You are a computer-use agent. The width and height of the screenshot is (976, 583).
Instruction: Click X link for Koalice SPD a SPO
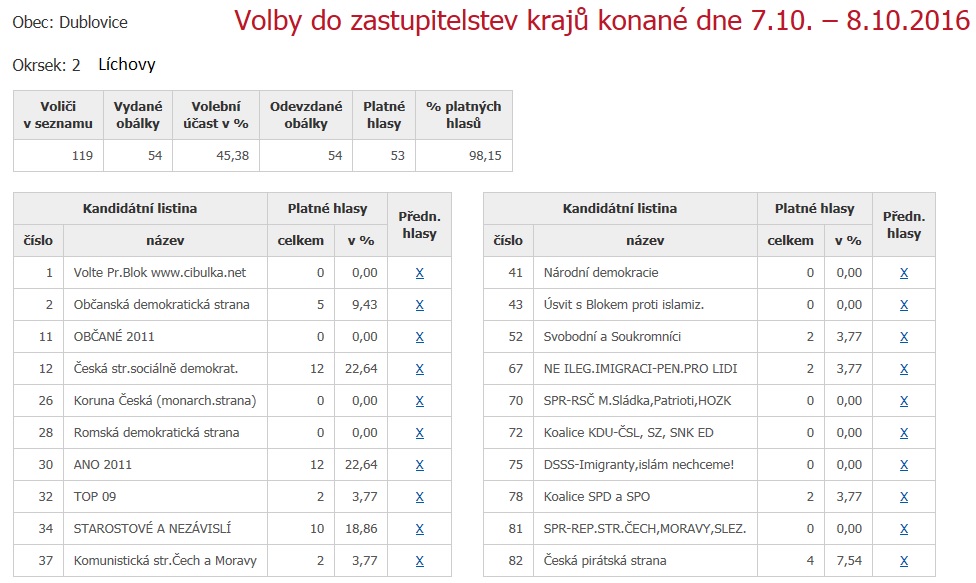coord(904,497)
